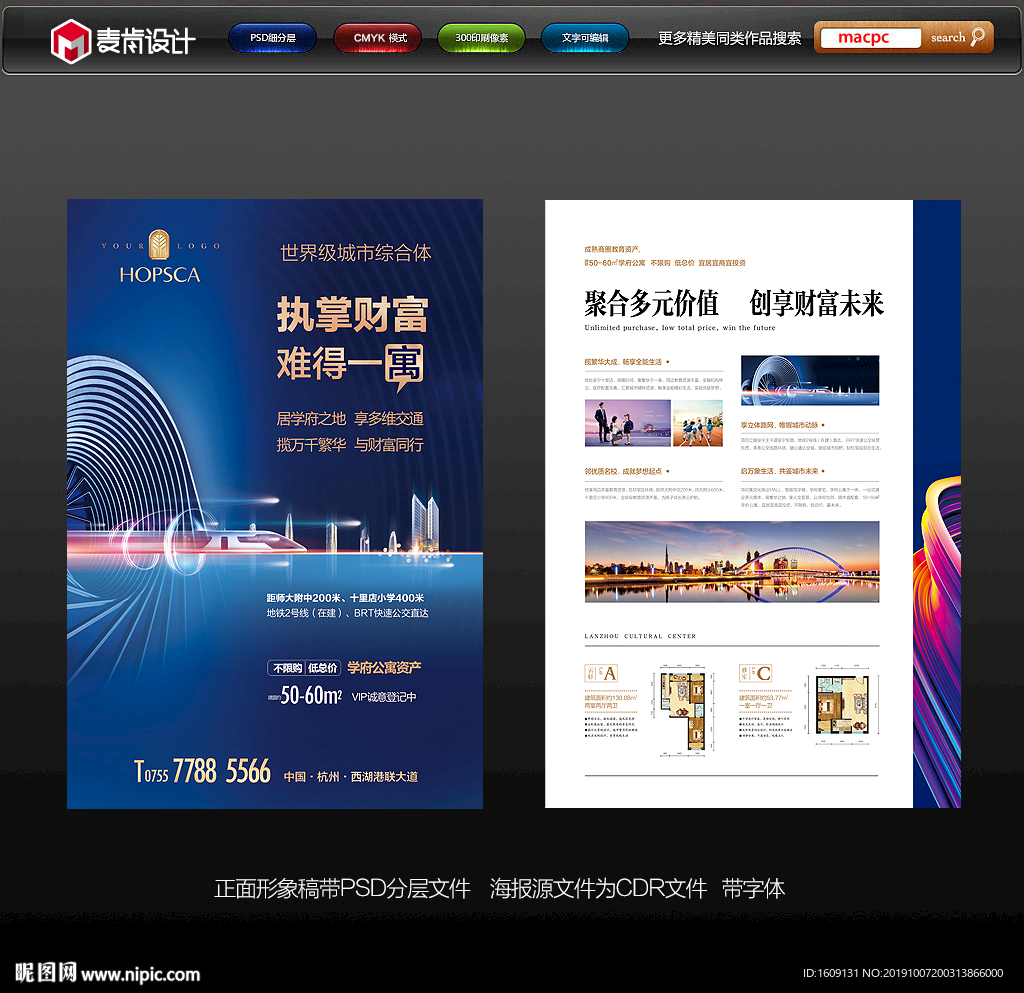Click the magnifier icon beside search
The width and height of the screenshot is (1024, 993).
pos(977,38)
